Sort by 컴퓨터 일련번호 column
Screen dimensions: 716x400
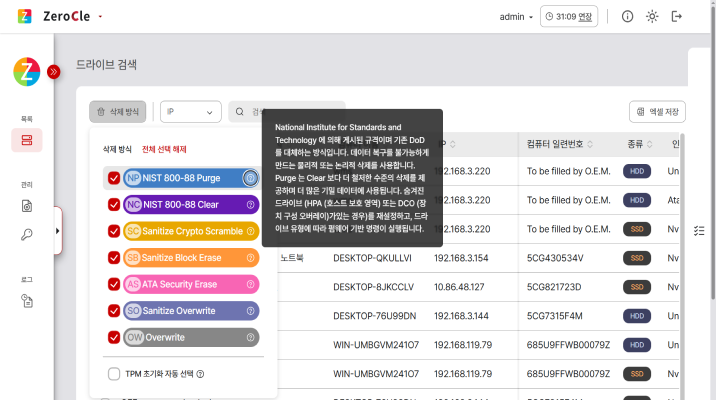coord(590,144)
